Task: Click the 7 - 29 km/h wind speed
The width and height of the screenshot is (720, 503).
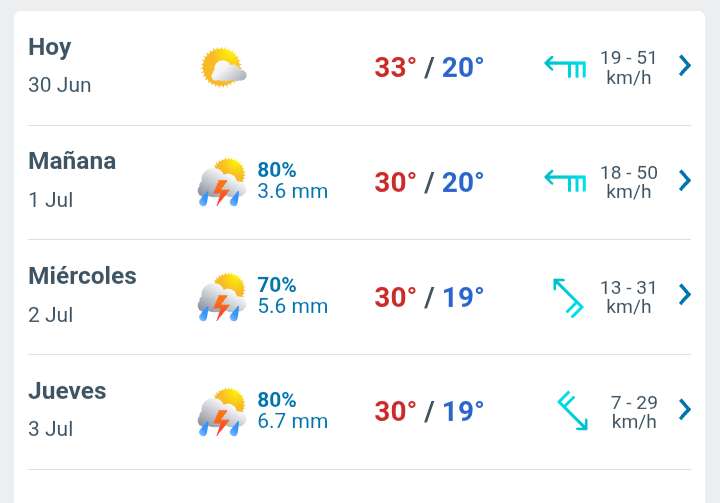Action: [634, 412]
